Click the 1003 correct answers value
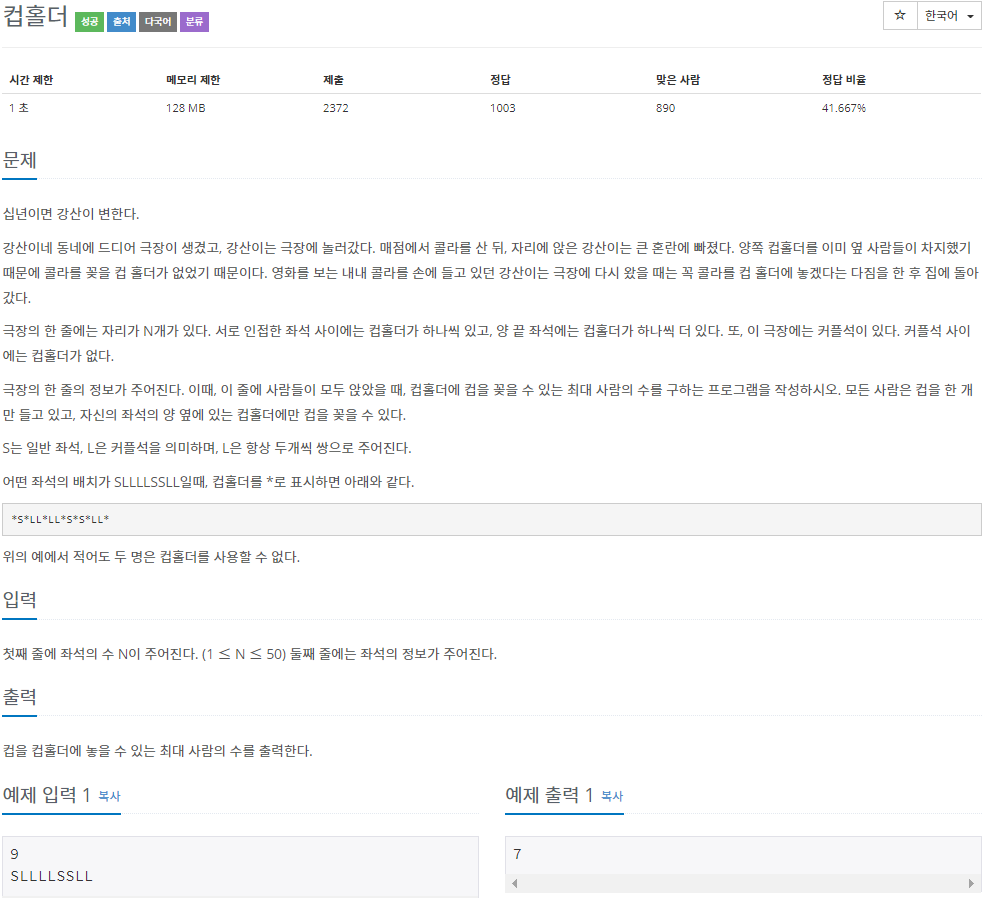 pyautogui.click(x=503, y=108)
